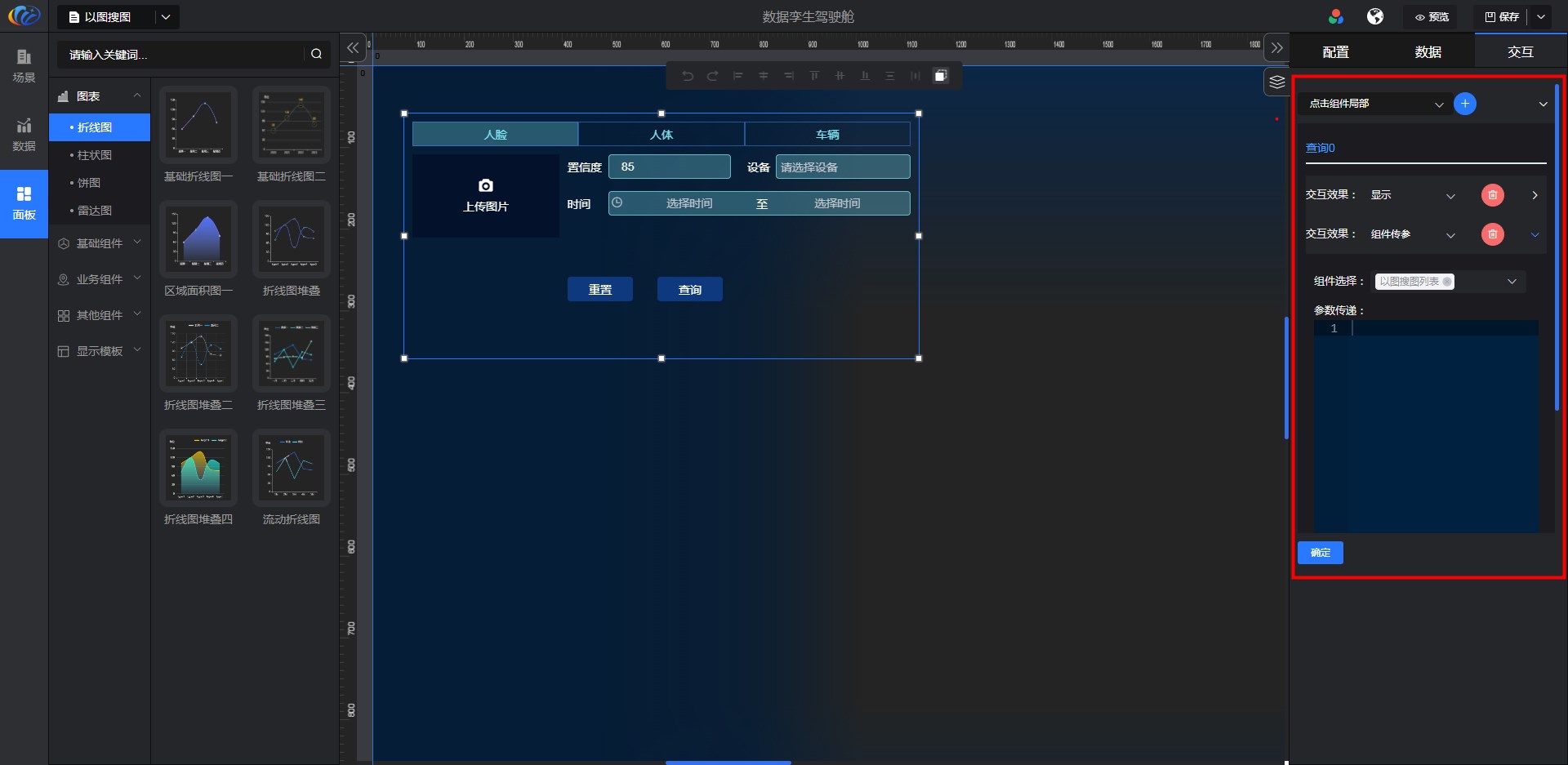Open the color theme palette icon

point(1336,16)
